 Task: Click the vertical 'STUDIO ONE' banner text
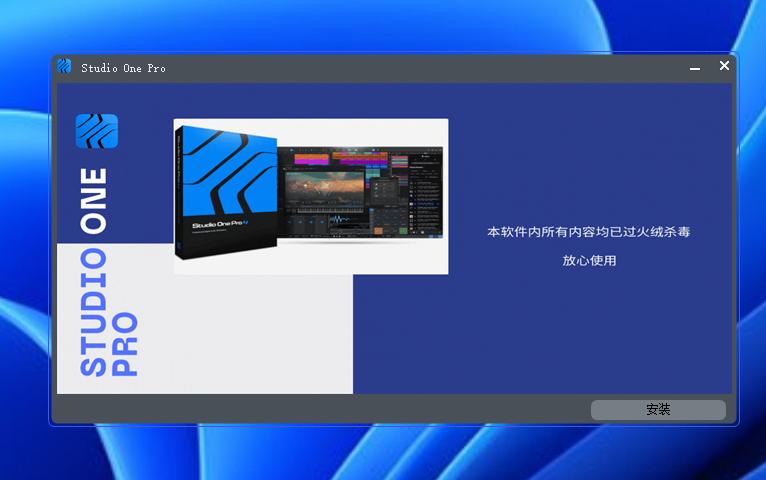[x=93, y=272]
